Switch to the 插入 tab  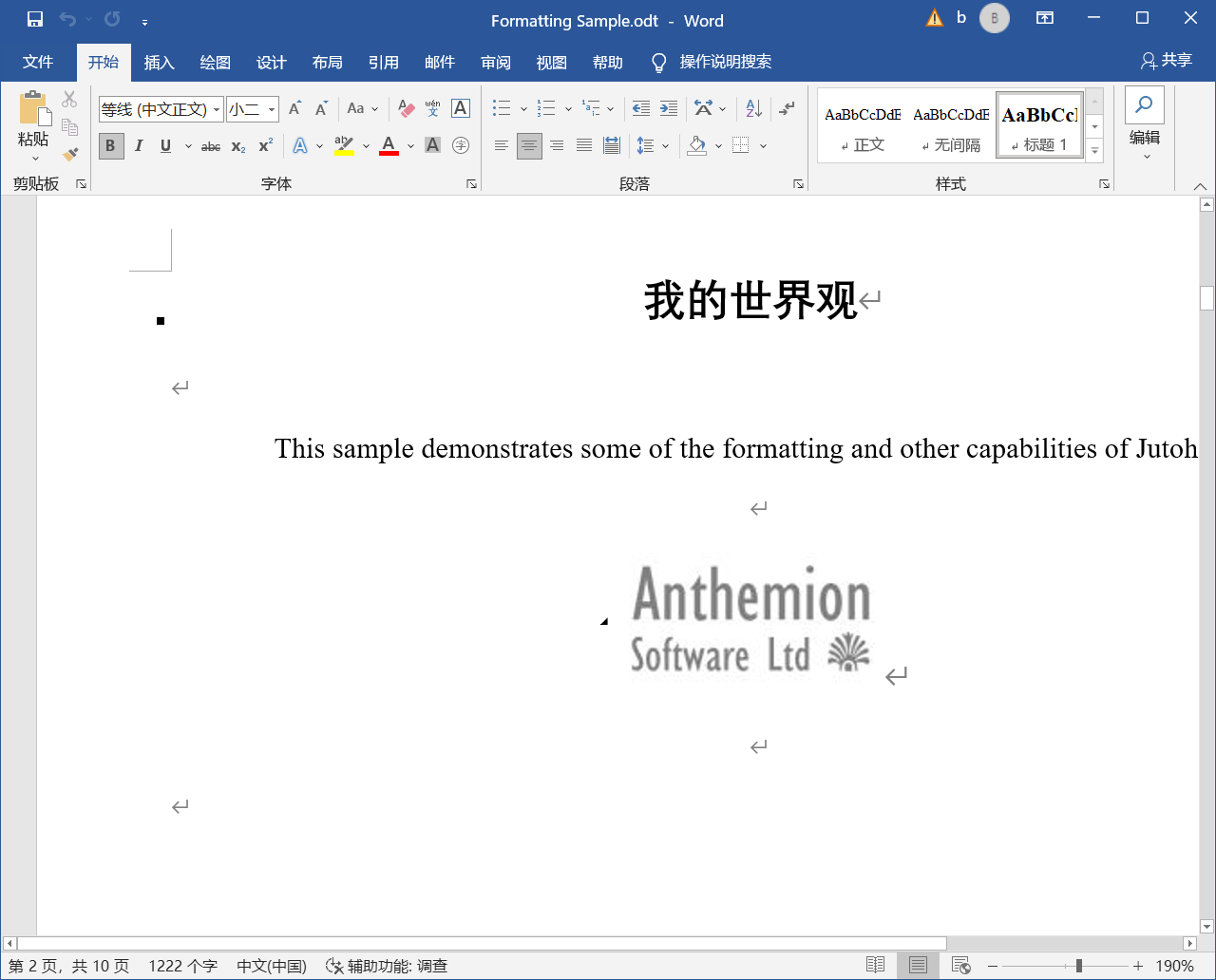(160, 62)
